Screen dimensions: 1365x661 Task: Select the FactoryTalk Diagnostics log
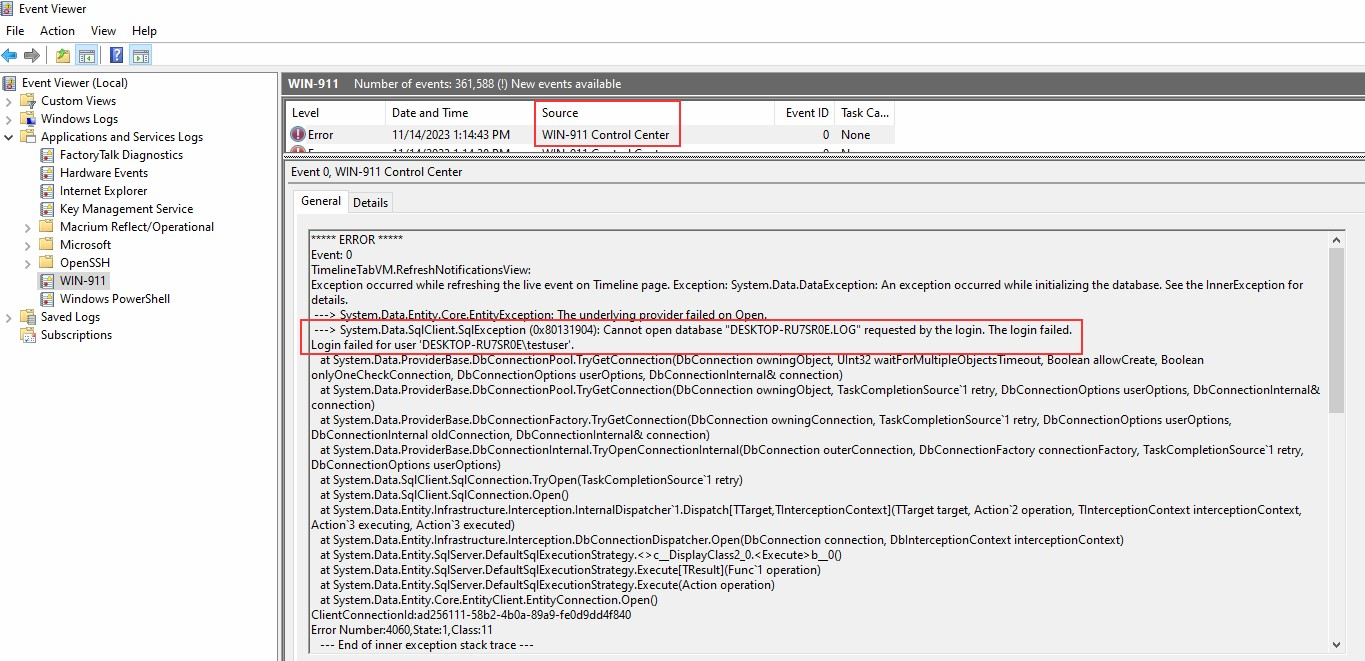coord(121,155)
